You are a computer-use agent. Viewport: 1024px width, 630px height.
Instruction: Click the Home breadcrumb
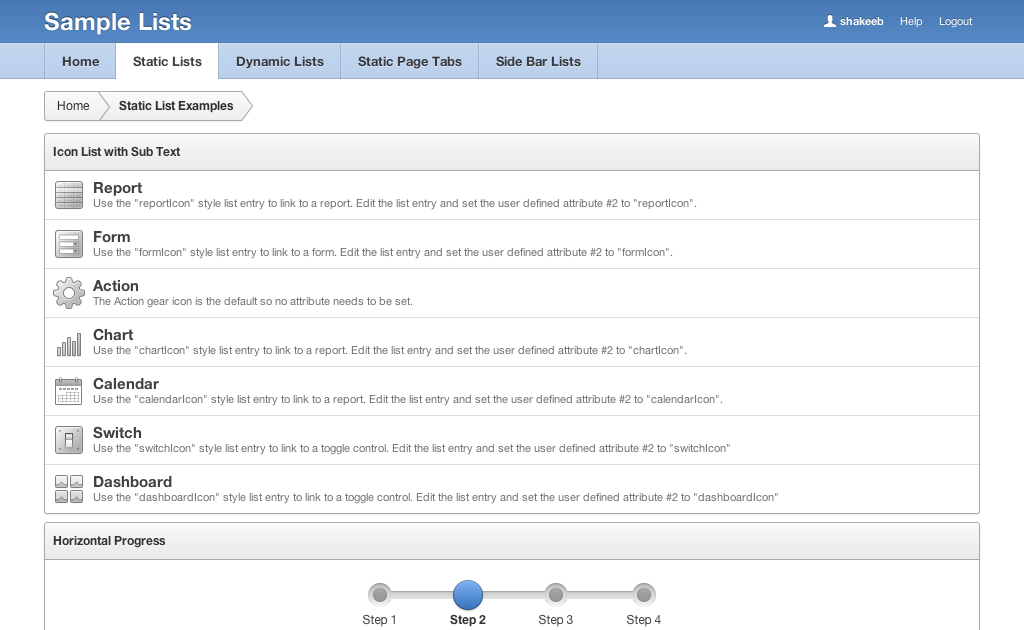coord(73,106)
